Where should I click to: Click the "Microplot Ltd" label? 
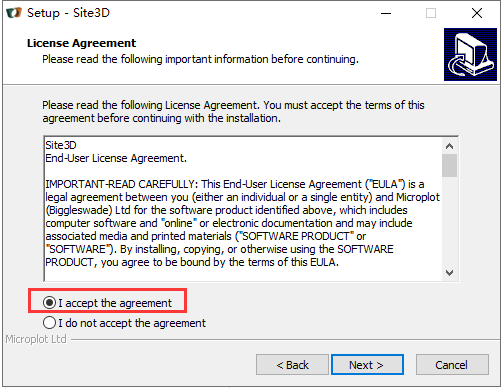coord(36,339)
